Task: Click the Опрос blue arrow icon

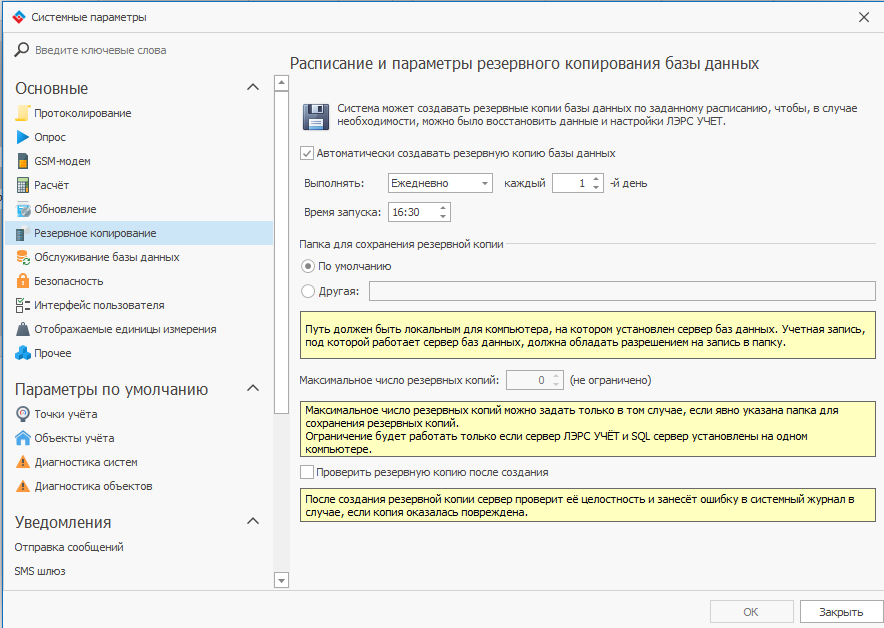Action: coord(23,137)
